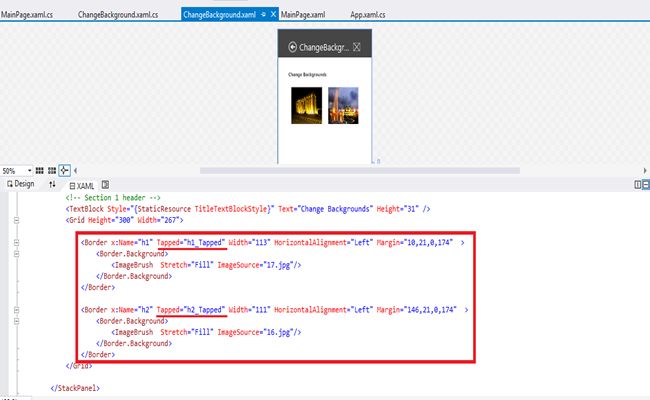This screenshot has width=650, height=400.
Task: Click the Height="31" attribute
Action: point(398,209)
